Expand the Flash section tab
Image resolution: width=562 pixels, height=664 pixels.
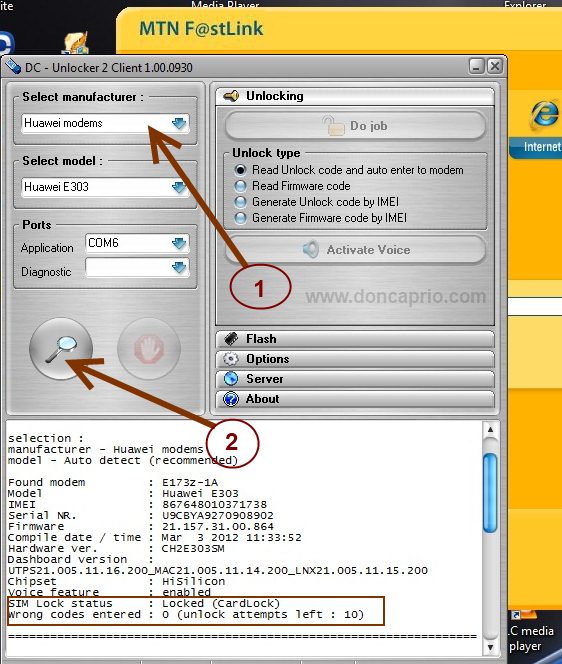355,339
